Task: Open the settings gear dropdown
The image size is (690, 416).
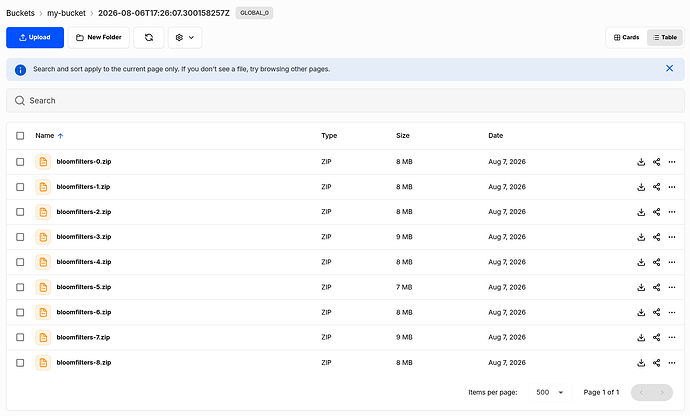Action: (x=185, y=37)
